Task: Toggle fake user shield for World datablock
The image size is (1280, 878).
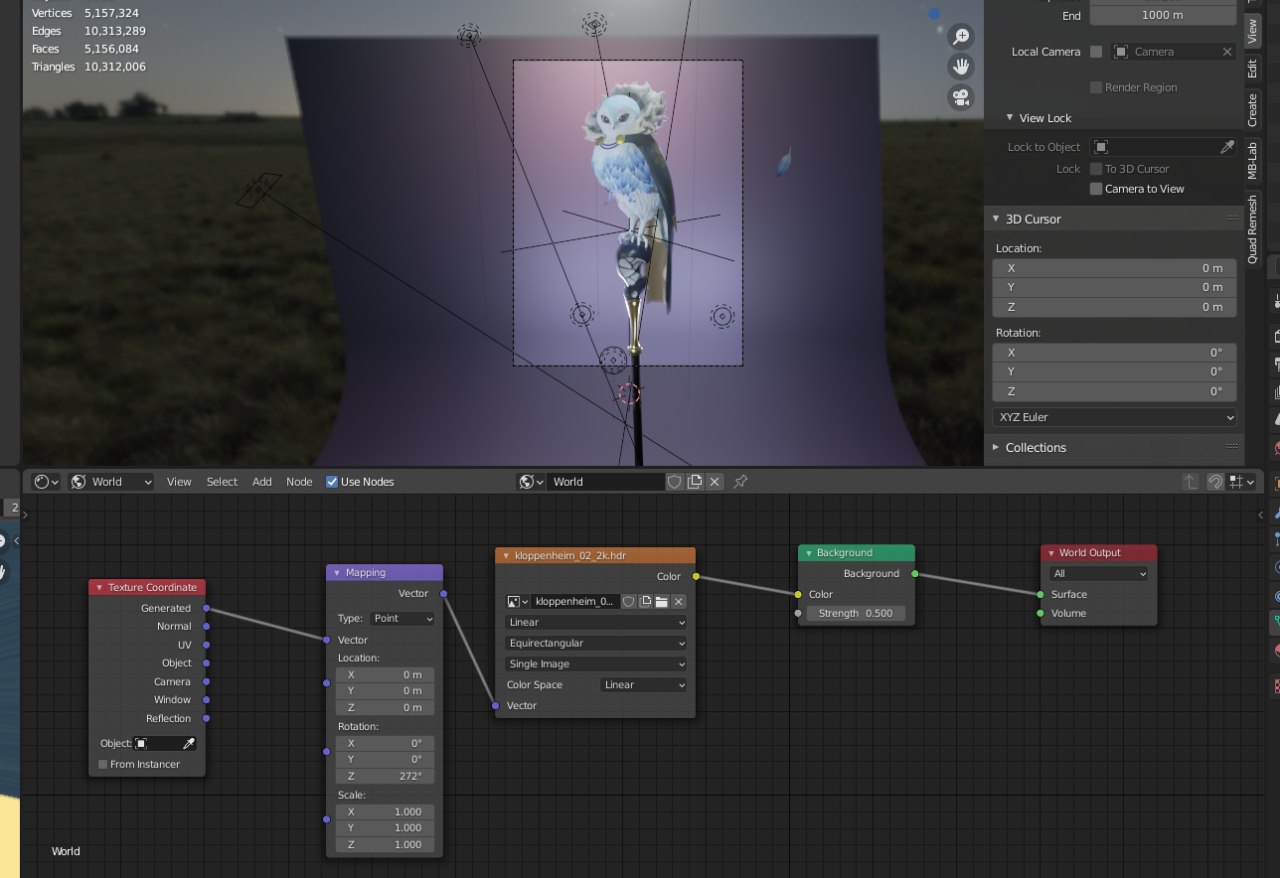Action: click(x=674, y=482)
